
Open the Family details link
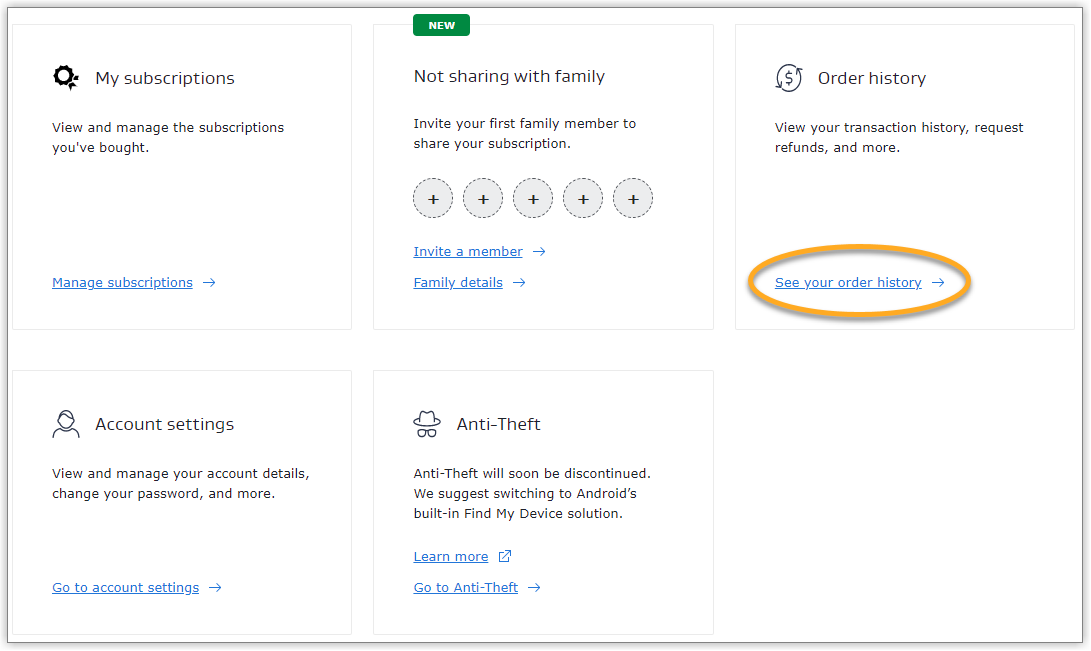pyautogui.click(x=458, y=283)
